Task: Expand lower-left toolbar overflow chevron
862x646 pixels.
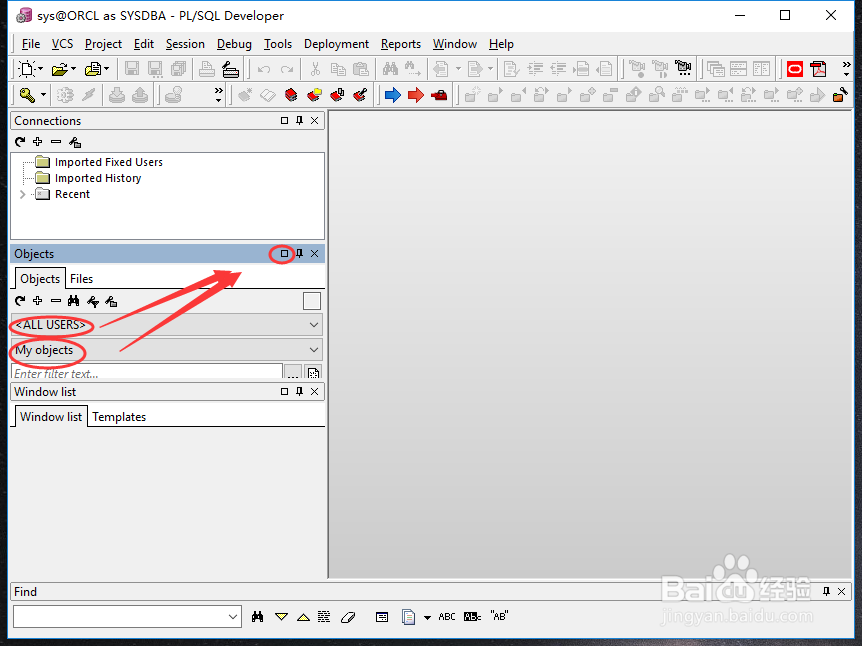Action: (x=219, y=95)
